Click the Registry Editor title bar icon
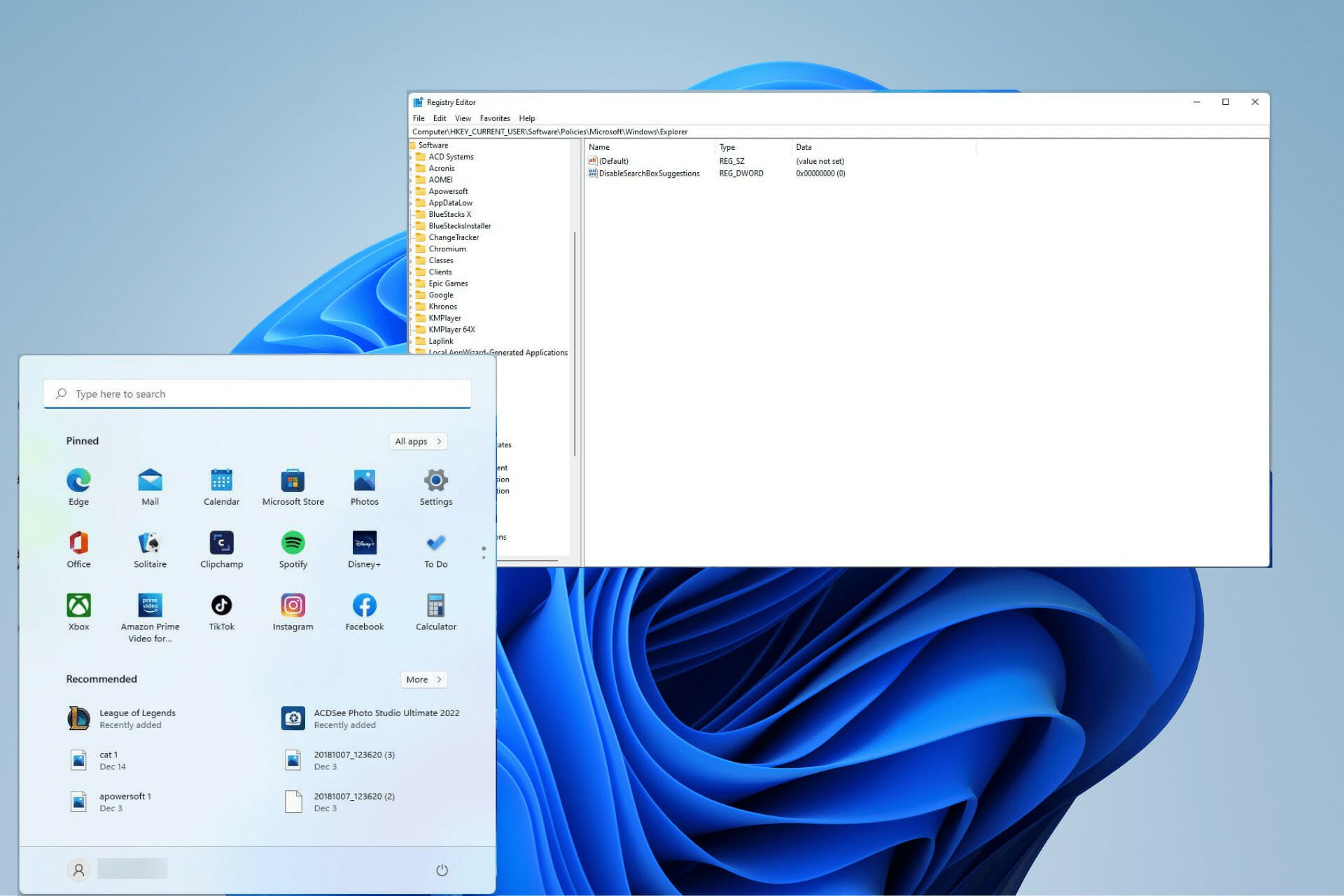The width and height of the screenshot is (1344, 896). point(418,102)
